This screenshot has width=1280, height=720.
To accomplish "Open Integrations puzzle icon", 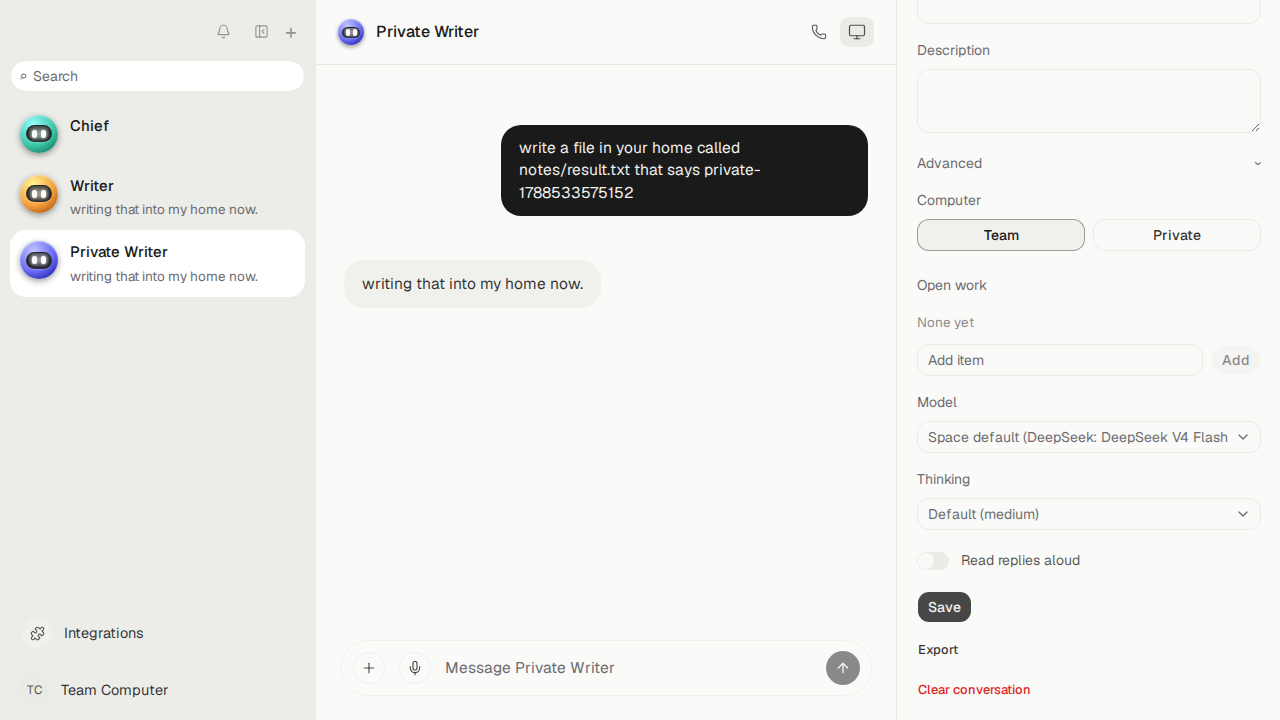I will pyautogui.click(x=37, y=633).
